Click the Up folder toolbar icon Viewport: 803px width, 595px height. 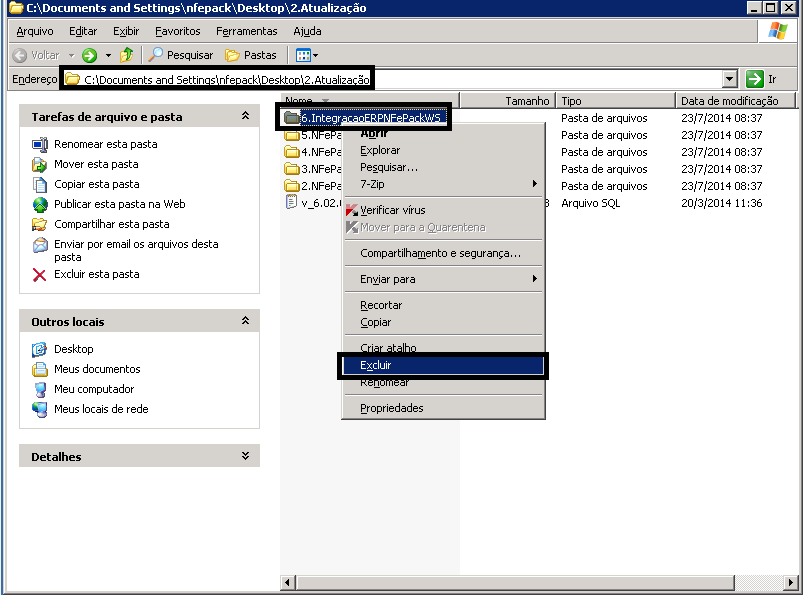tap(126, 55)
